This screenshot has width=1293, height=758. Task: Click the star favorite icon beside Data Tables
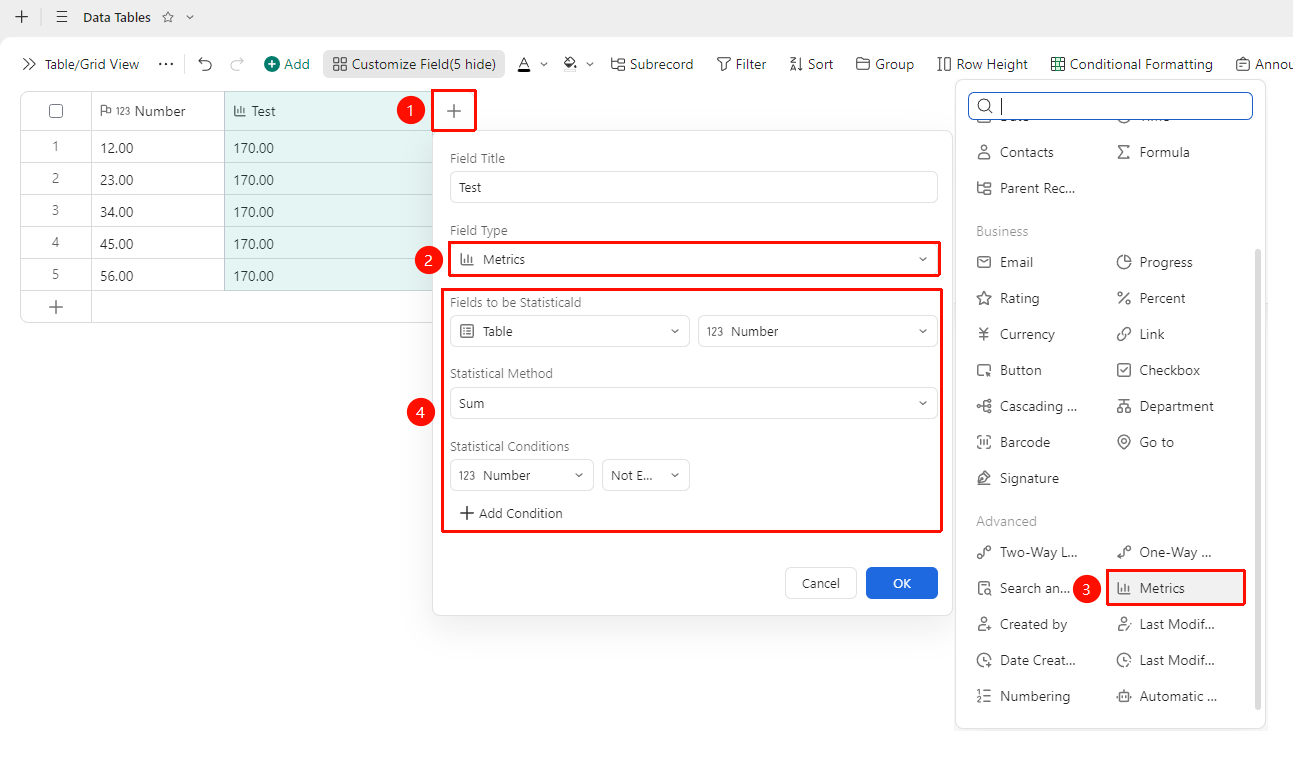(168, 17)
